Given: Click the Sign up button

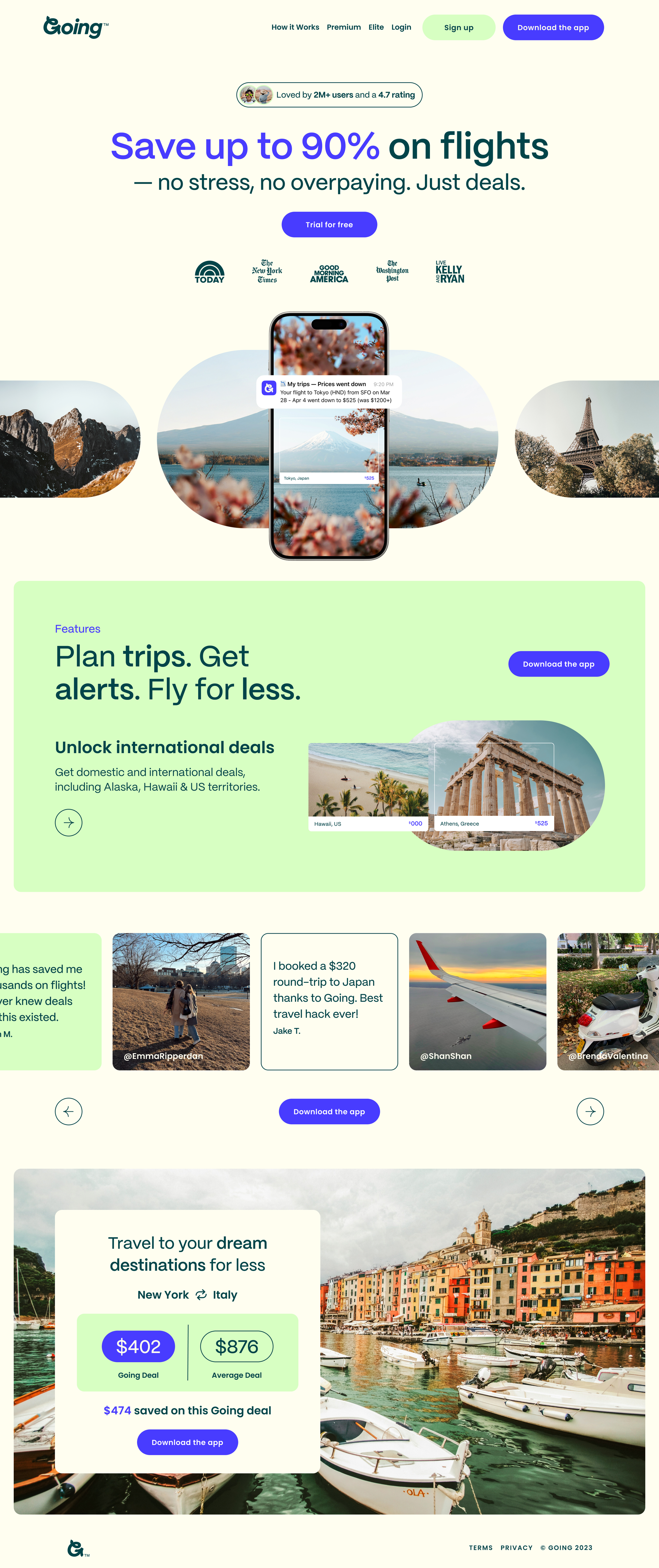Looking at the screenshot, I should [x=459, y=27].
